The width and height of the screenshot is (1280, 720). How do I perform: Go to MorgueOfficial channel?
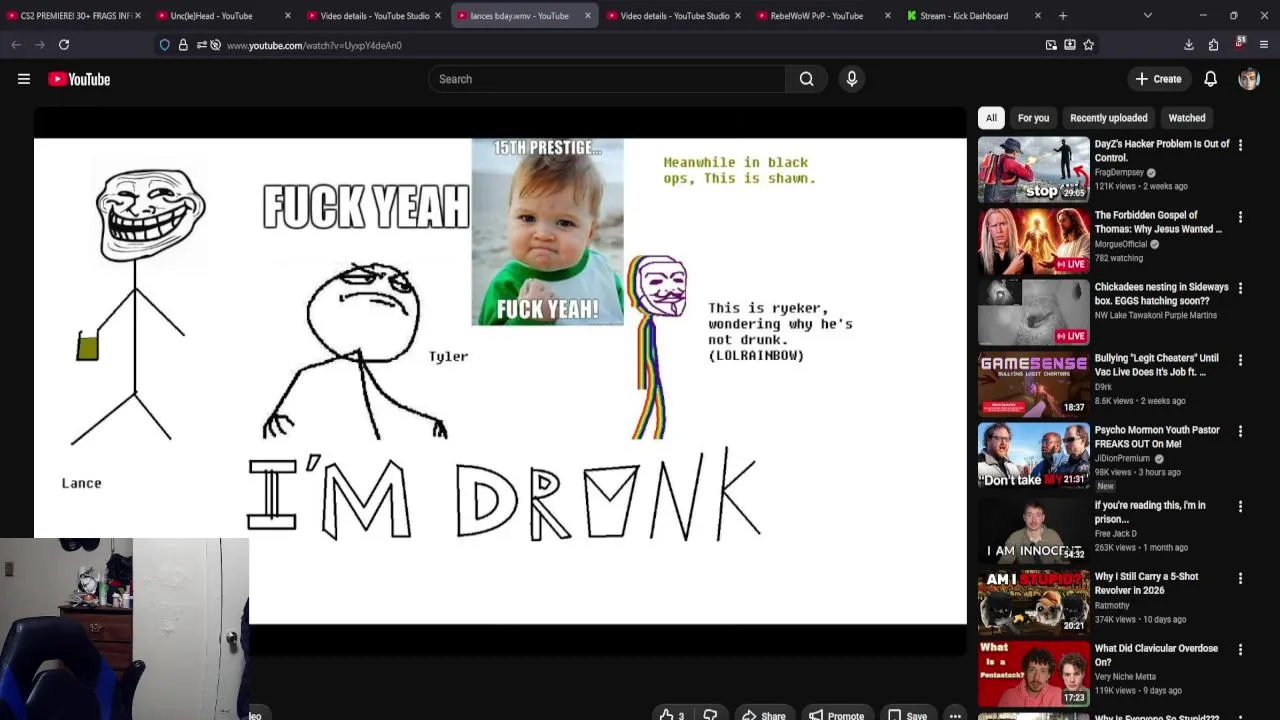click(x=1121, y=244)
